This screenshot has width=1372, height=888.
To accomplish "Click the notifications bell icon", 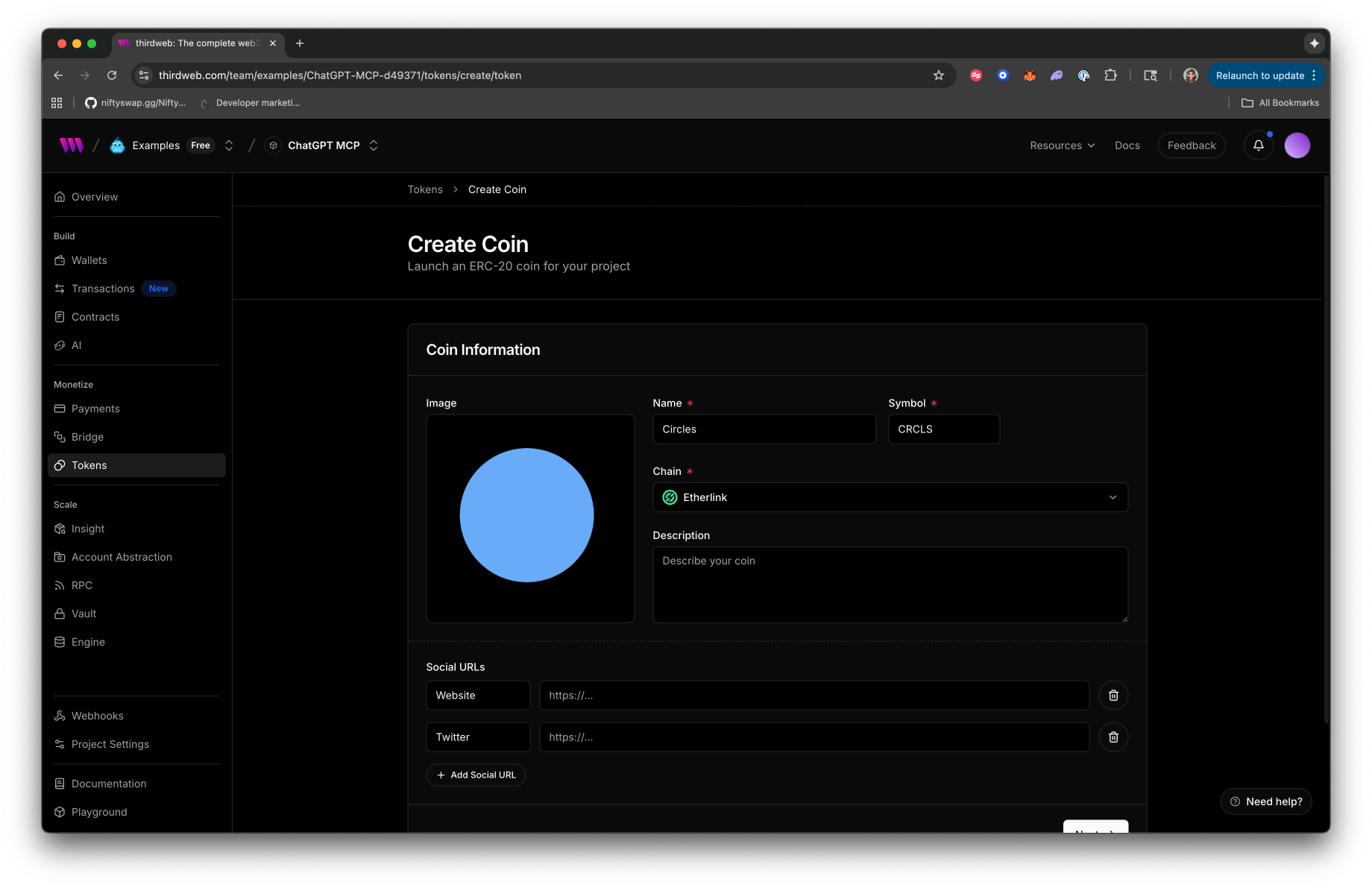I will point(1259,145).
